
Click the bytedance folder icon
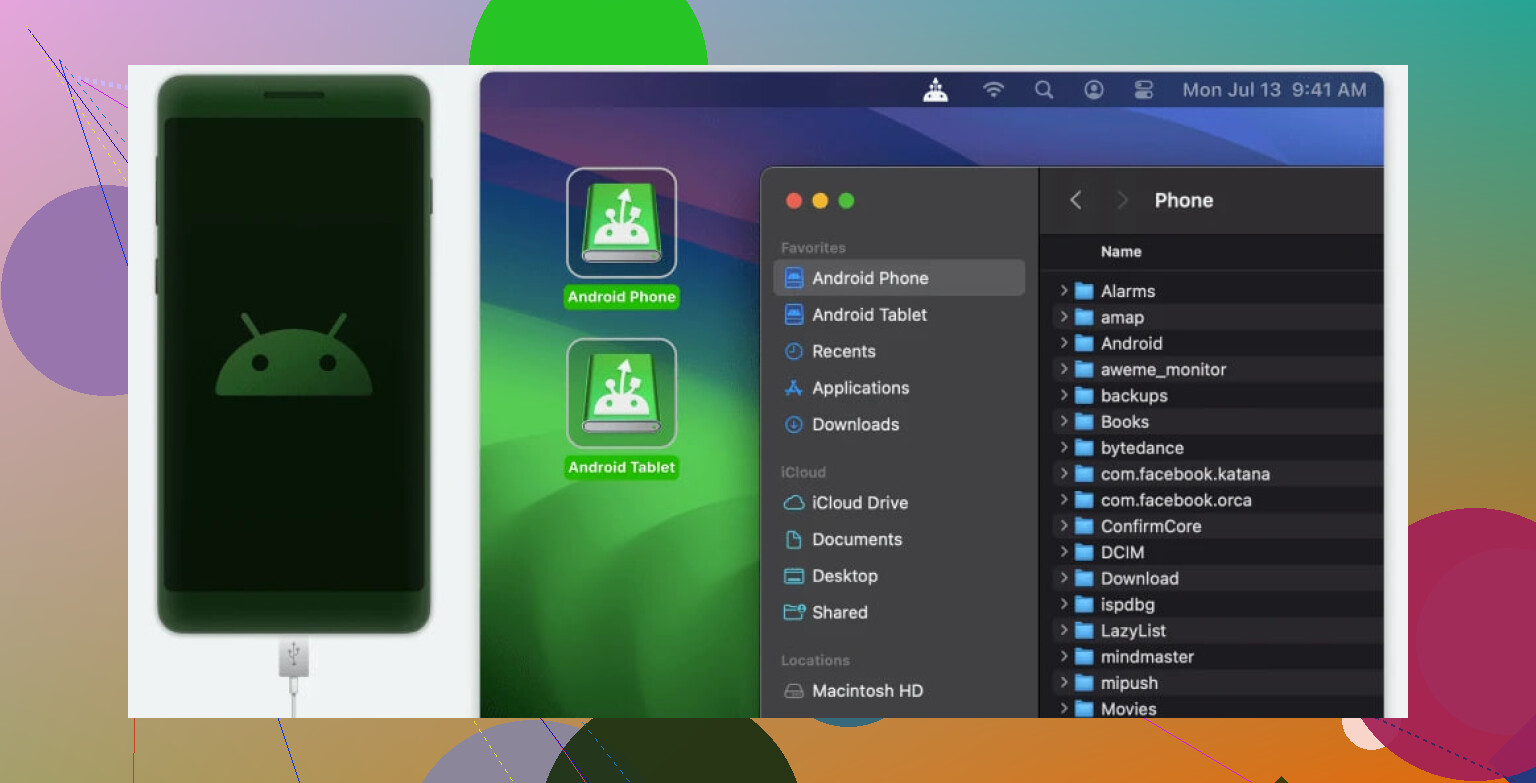coord(1084,447)
